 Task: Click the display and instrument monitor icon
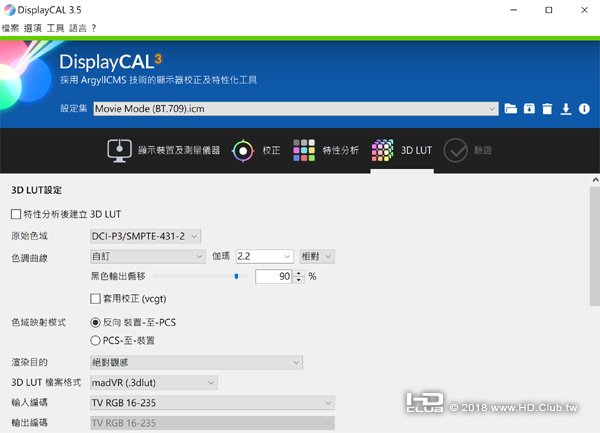(x=119, y=151)
